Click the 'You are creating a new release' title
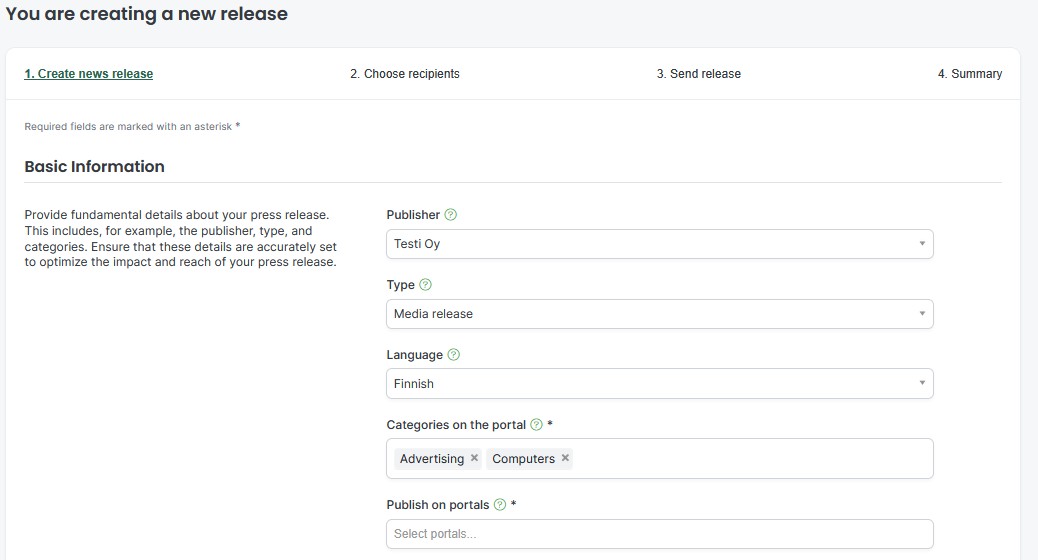Screen dimensions: 1038x560 [146, 14]
